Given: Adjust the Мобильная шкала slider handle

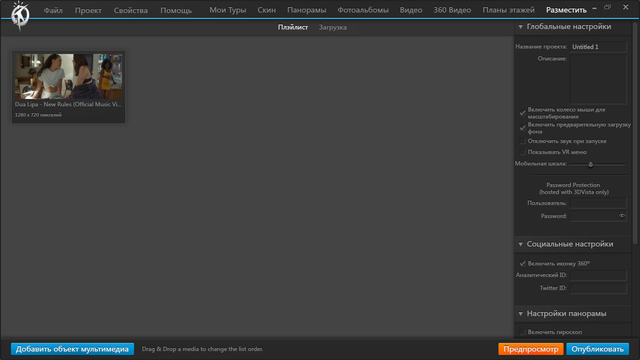Looking at the screenshot, I should [x=590, y=164].
